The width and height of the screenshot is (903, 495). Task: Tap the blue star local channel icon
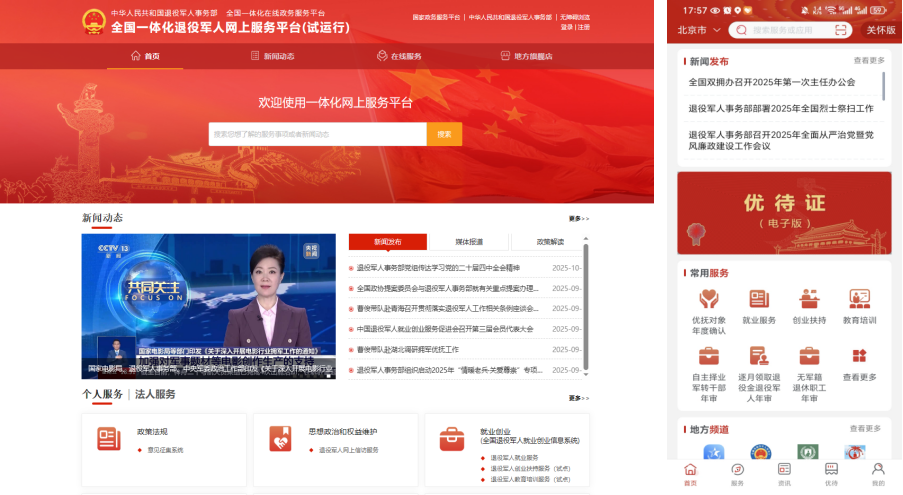714,452
